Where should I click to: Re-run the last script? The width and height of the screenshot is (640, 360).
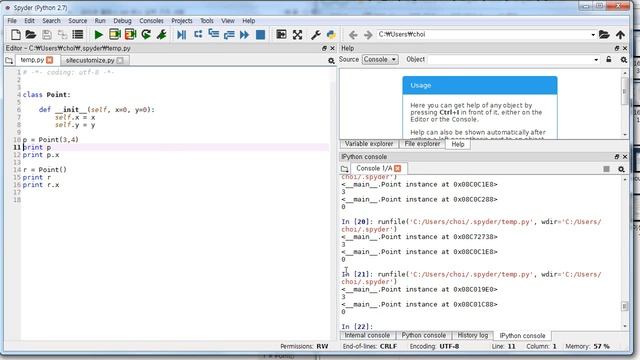pyautogui.click(x=146, y=35)
